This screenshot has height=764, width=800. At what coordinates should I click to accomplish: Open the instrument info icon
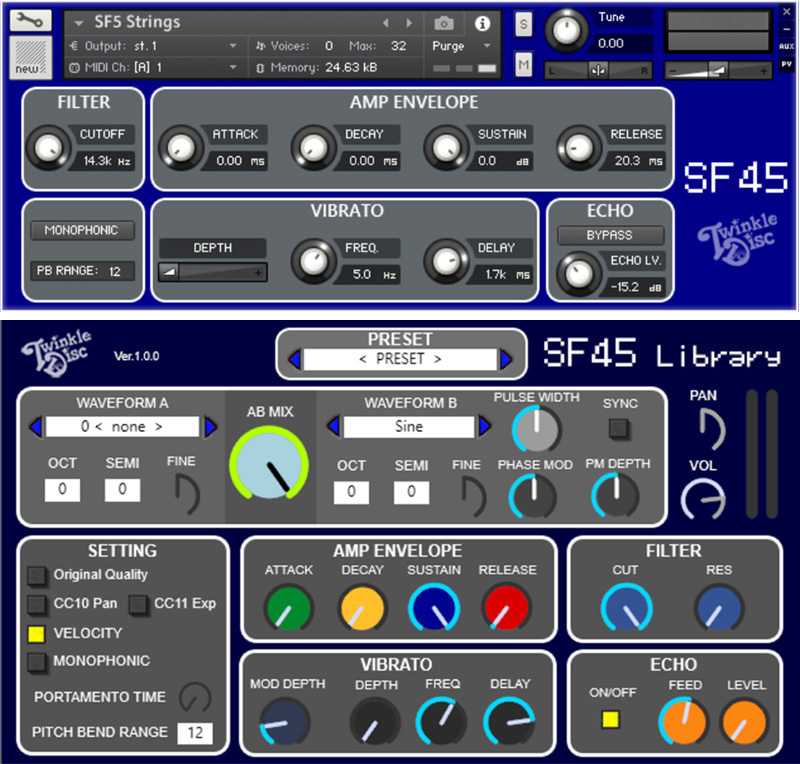[482, 22]
